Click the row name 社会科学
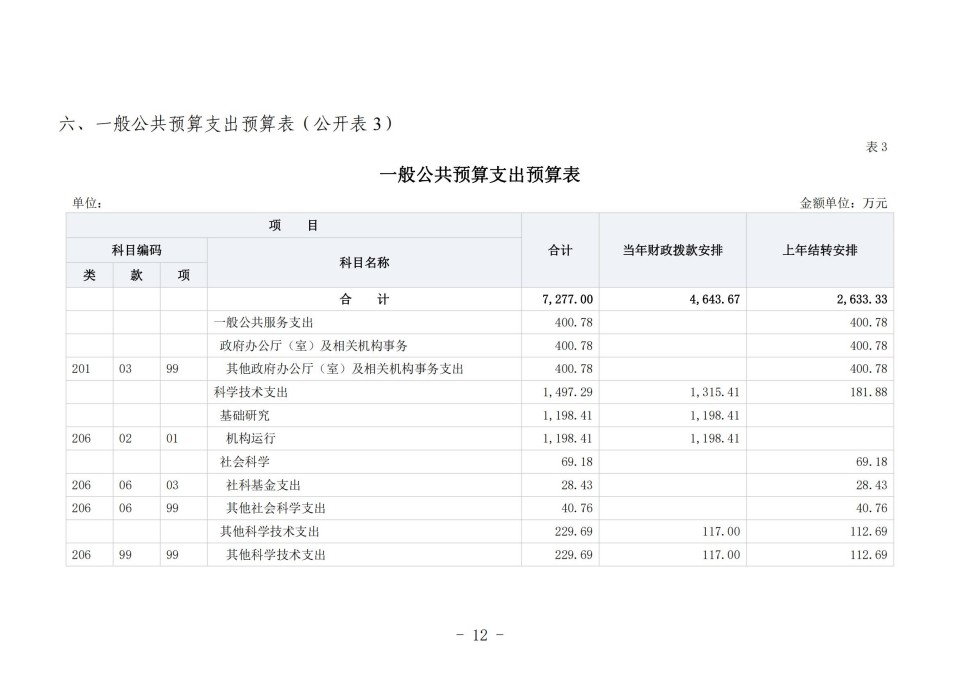Image resolution: width=960 pixels, height=678 pixels. pyautogui.click(x=245, y=462)
